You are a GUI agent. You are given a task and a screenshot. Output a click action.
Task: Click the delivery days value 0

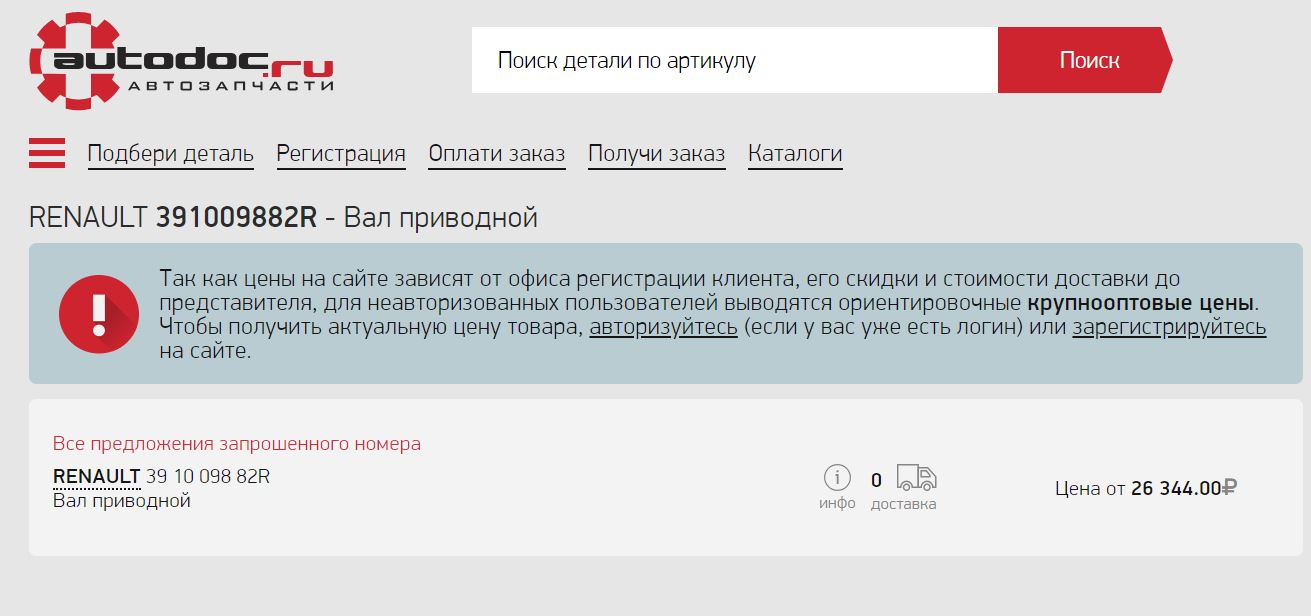pos(876,480)
